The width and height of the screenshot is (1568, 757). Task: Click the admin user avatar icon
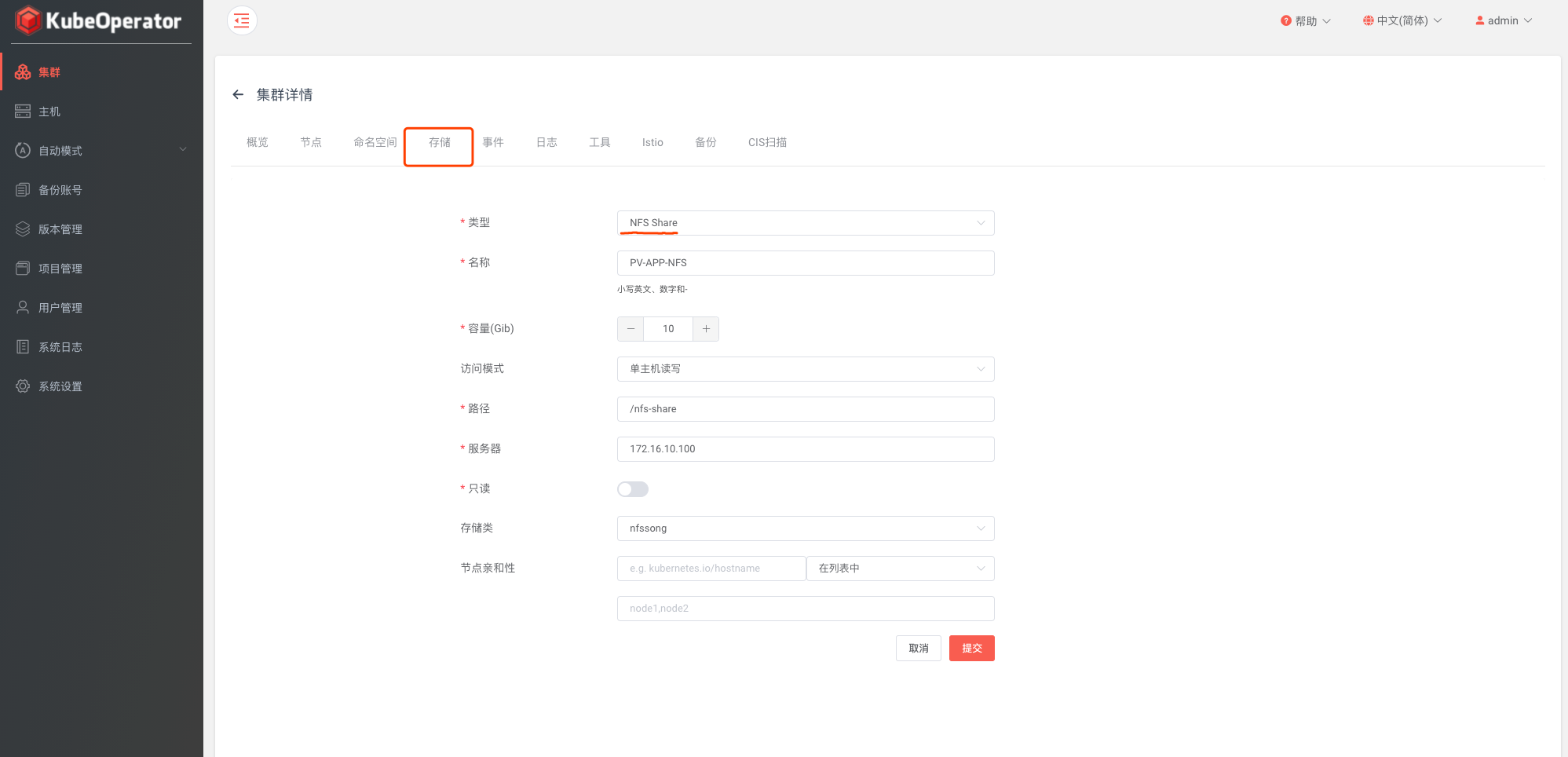point(1480,20)
